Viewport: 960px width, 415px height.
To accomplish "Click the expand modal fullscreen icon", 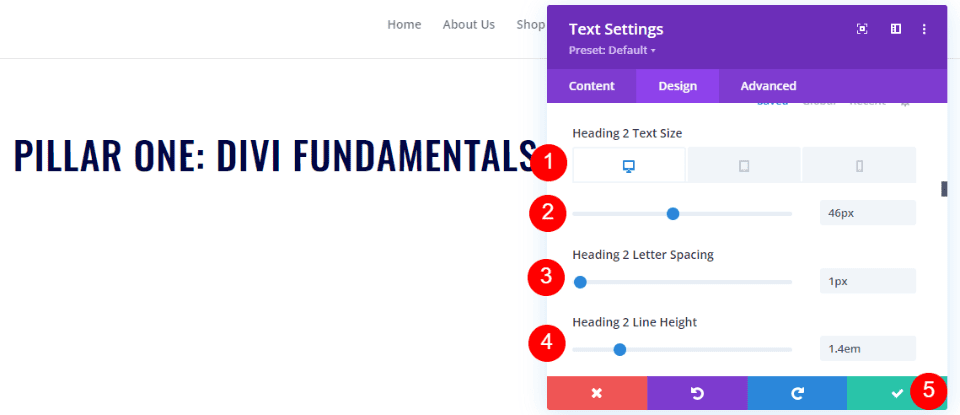I will [x=862, y=29].
